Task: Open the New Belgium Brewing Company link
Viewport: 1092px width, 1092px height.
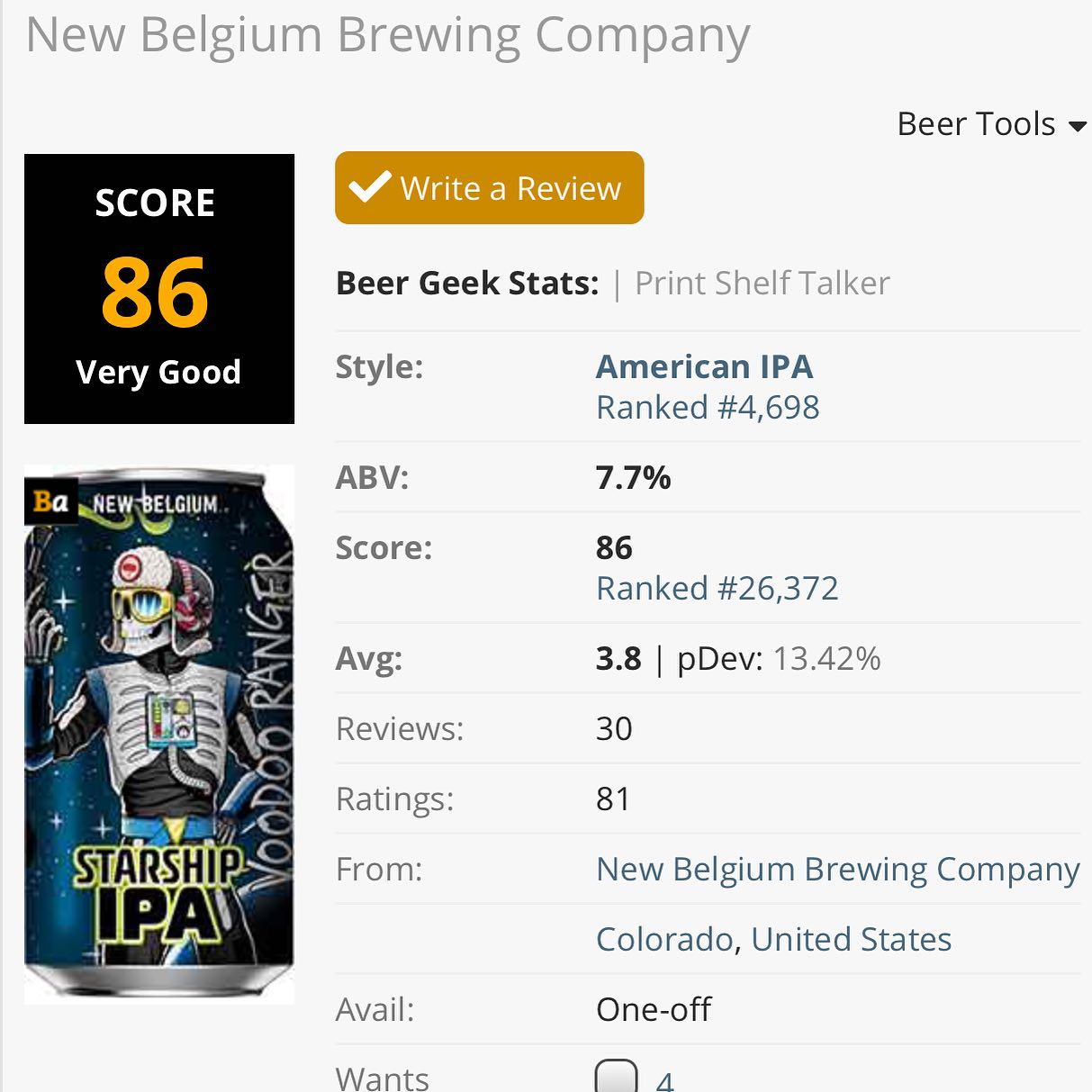Action: click(x=837, y=869)
